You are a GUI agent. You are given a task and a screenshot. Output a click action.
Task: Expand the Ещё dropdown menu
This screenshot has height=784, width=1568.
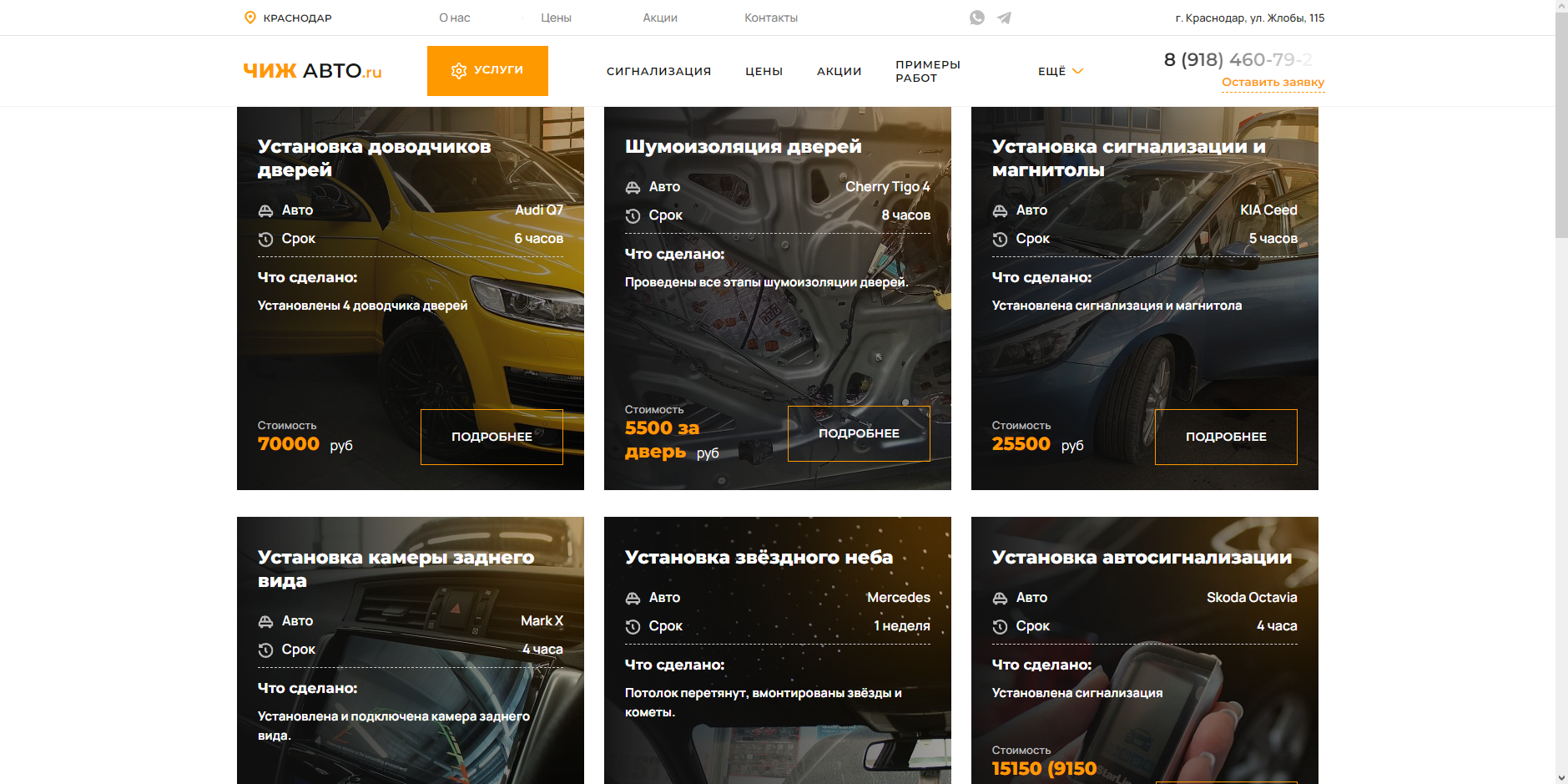[x=1060, y=71]
